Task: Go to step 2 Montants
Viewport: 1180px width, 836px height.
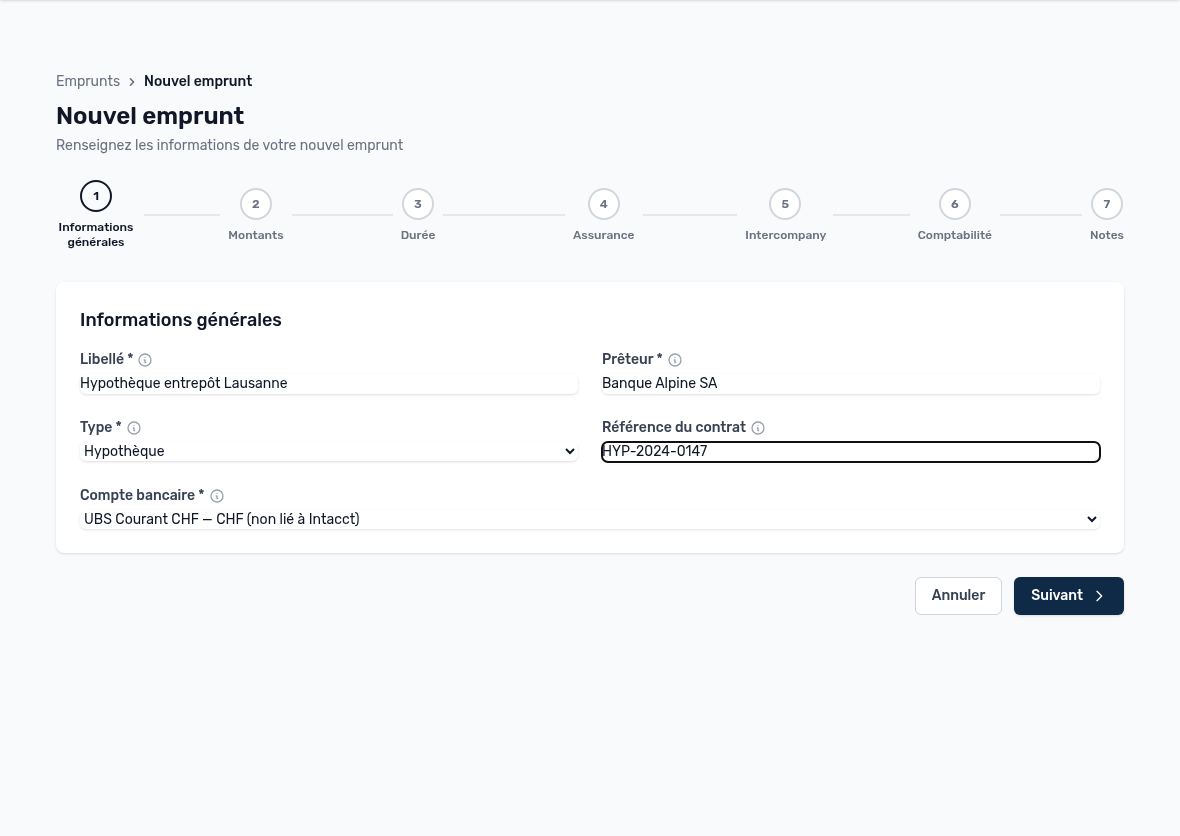Action: click(256, 215)
